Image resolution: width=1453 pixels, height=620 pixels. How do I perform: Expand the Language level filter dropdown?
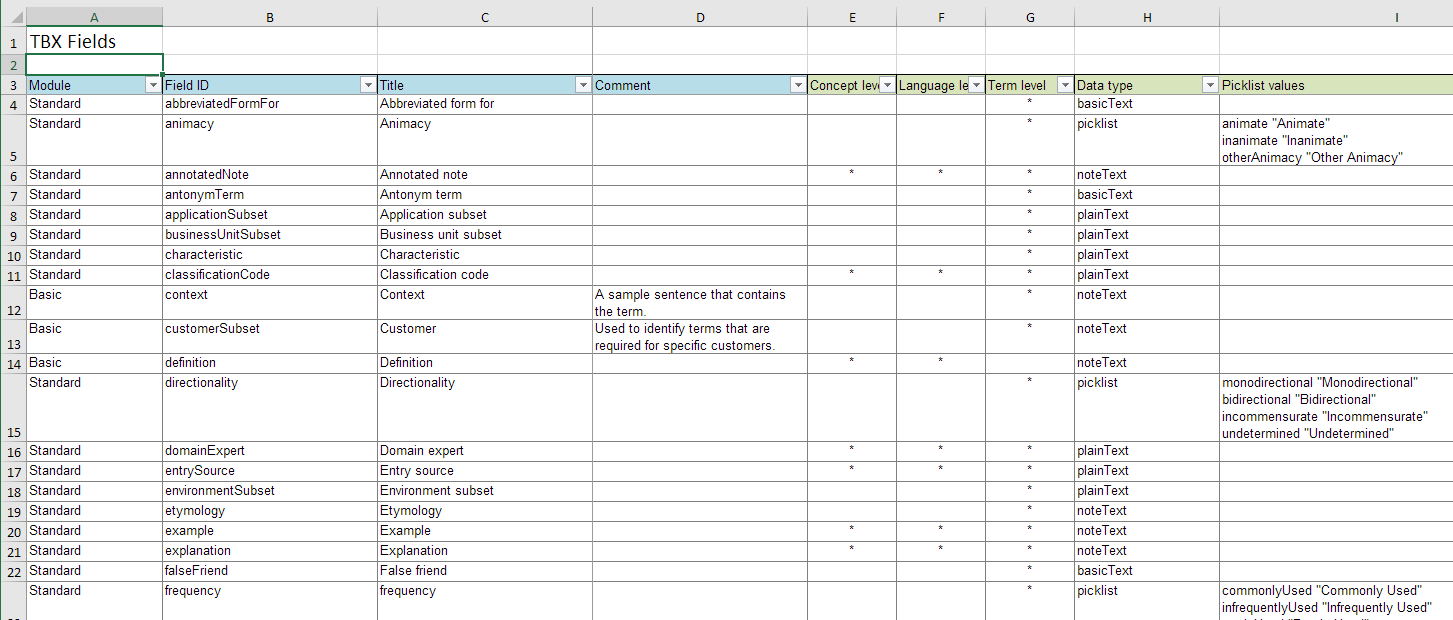(976, 86)
